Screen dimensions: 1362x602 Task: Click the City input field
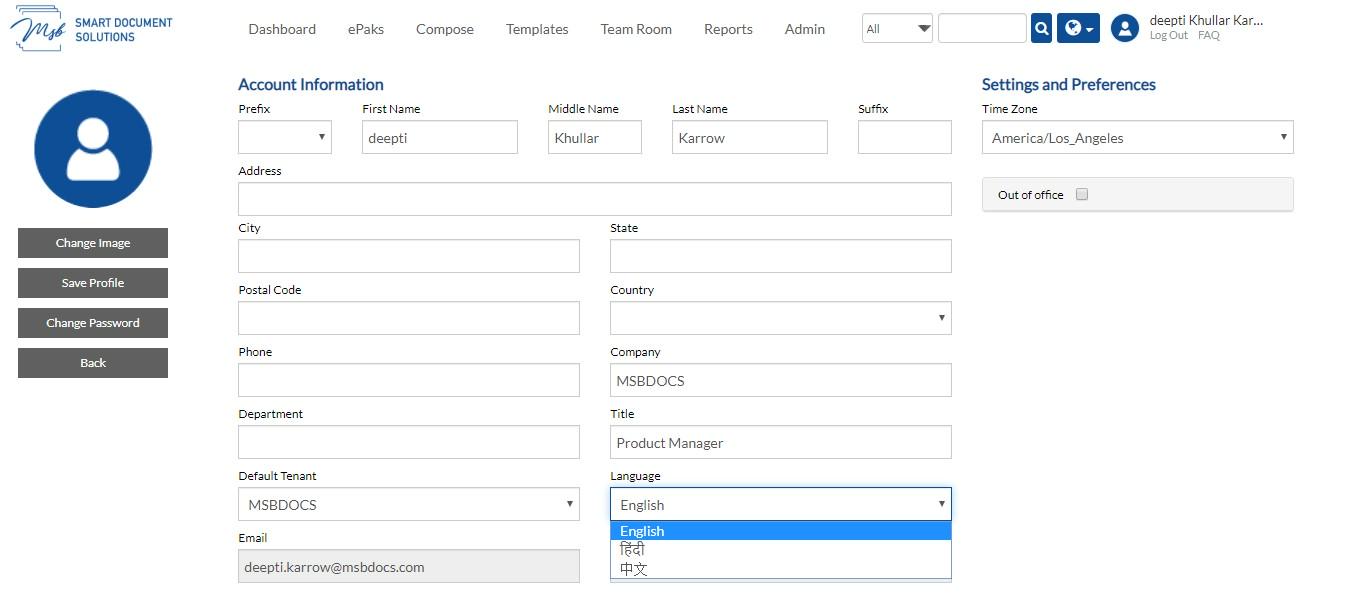point(409,256)
